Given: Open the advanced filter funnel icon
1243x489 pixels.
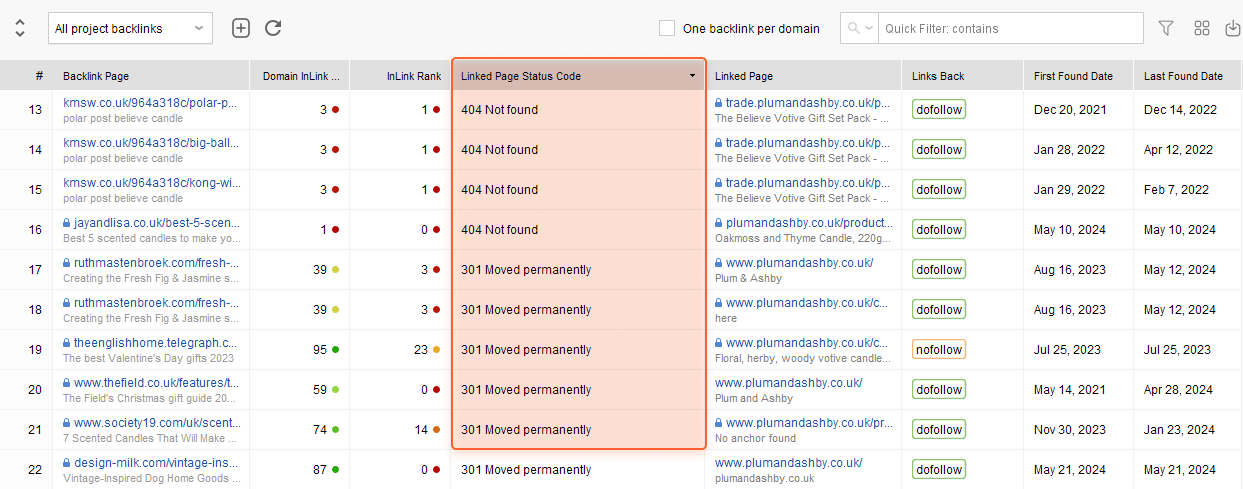Looking at the screenshot, I should pos(1166,28).
